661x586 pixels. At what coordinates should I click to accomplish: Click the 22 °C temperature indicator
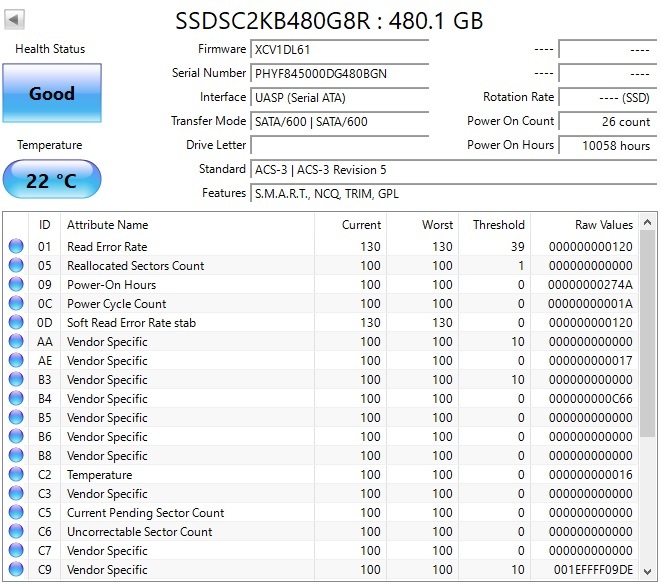click(51, 181)
